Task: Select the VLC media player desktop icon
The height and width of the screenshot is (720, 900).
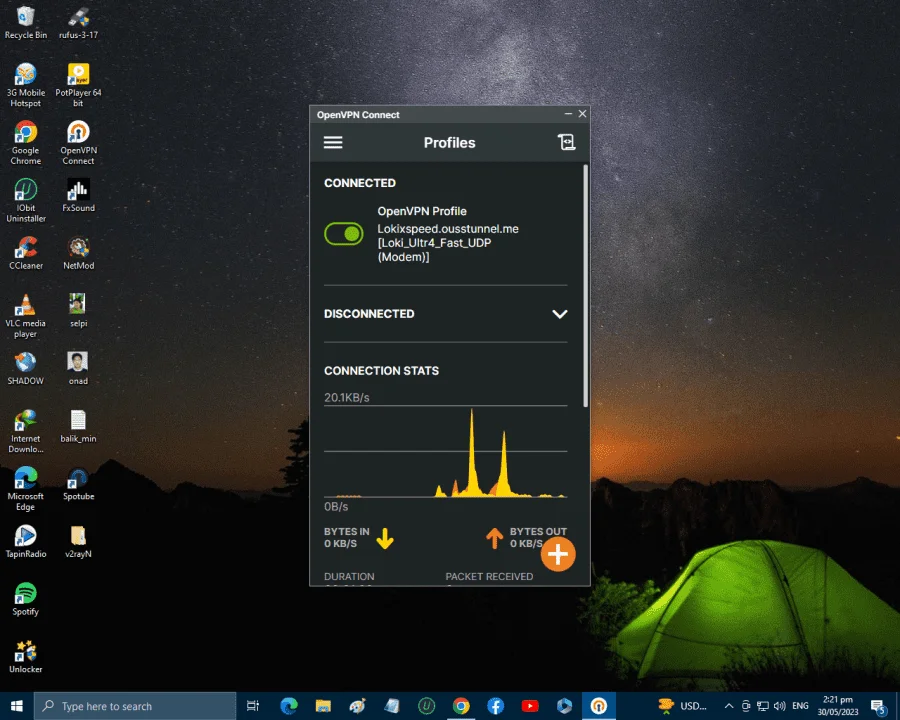Action: pyautogui.click(x=25, y=316)
